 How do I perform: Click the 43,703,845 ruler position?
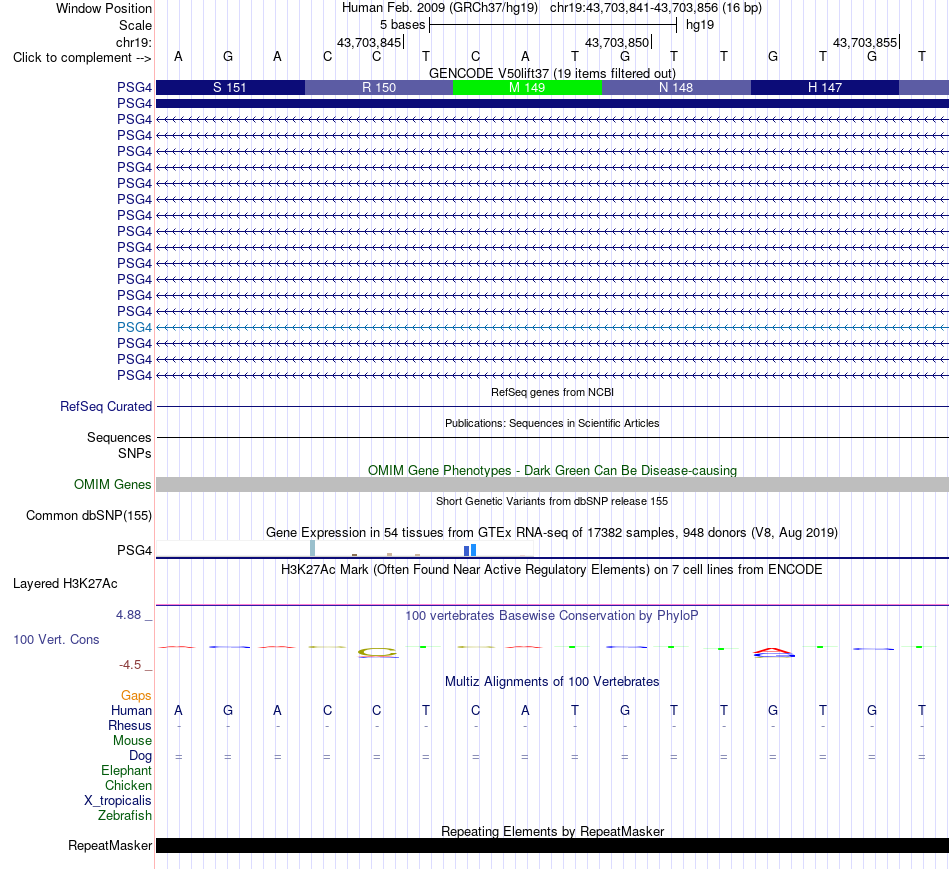coord(370,42)
